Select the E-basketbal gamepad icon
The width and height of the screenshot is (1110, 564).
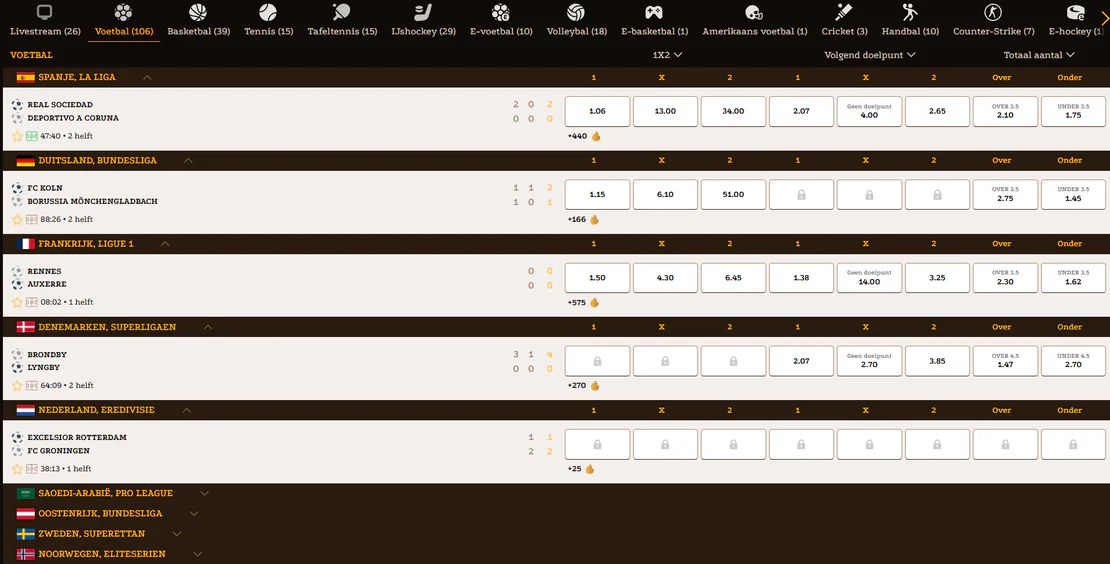(x=654, y=12)
